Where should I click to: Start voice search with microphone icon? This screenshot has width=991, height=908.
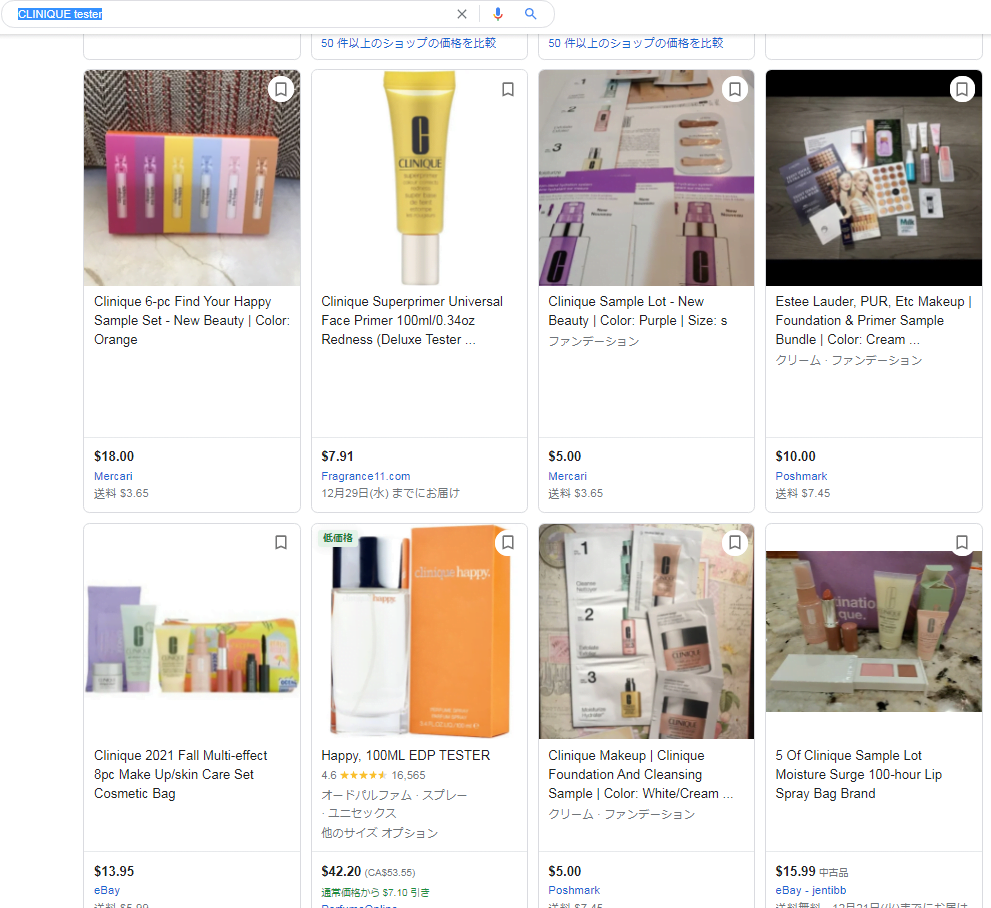(x=498, y=14)
